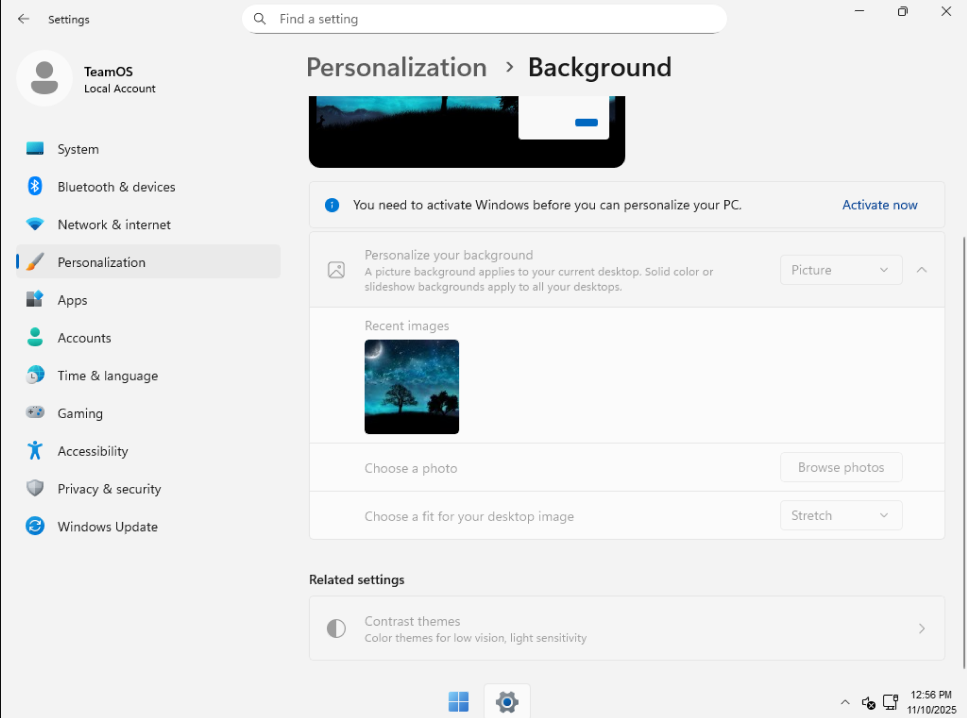
Task: Click the Accessibility figure icon
Action: click(35, 451)
